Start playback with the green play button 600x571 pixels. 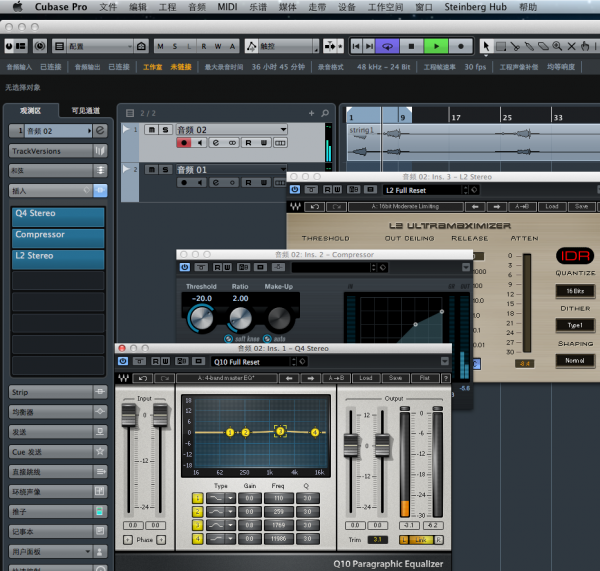click(436, 46)
